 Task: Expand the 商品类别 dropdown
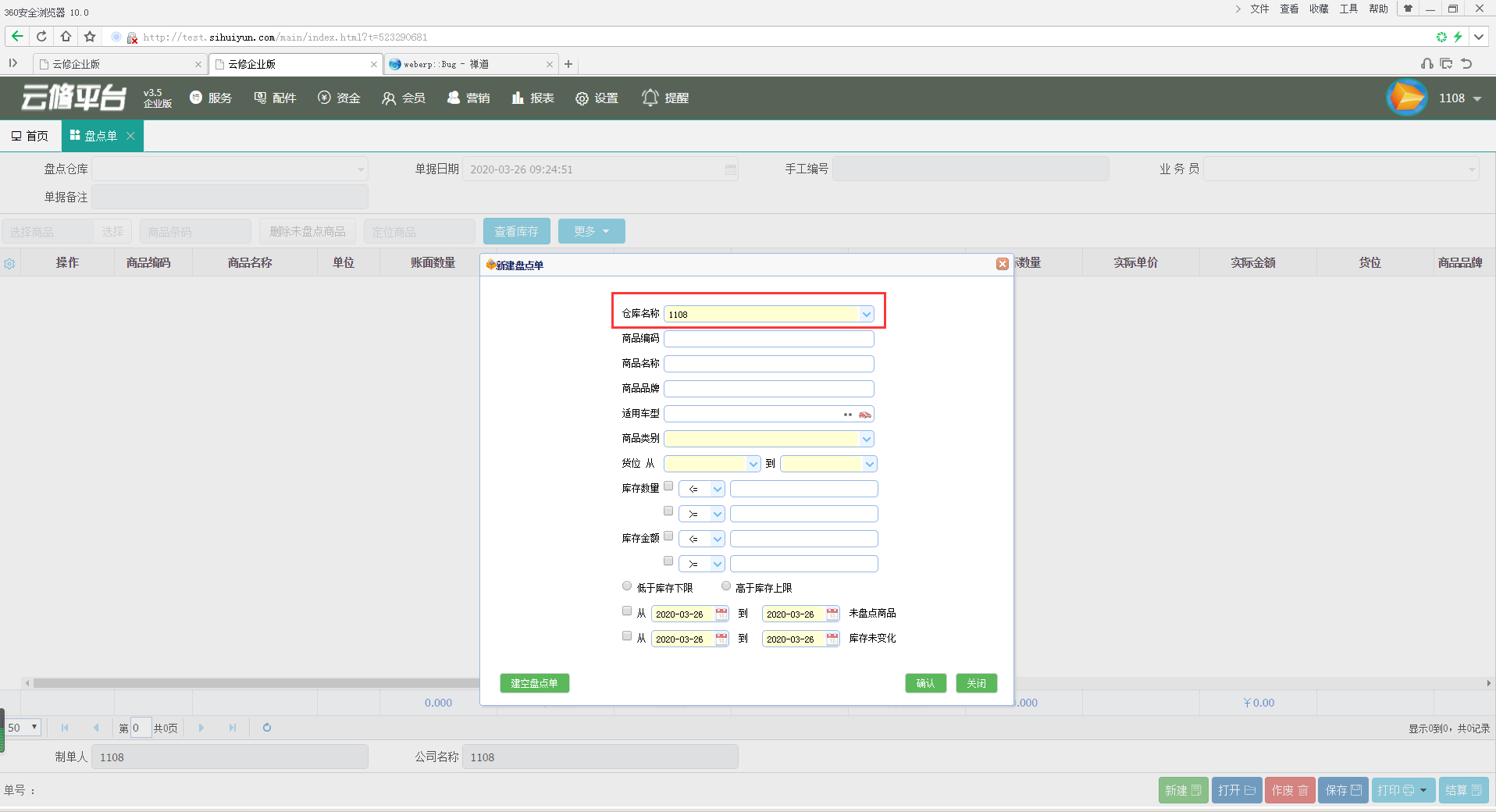(866, 440)
